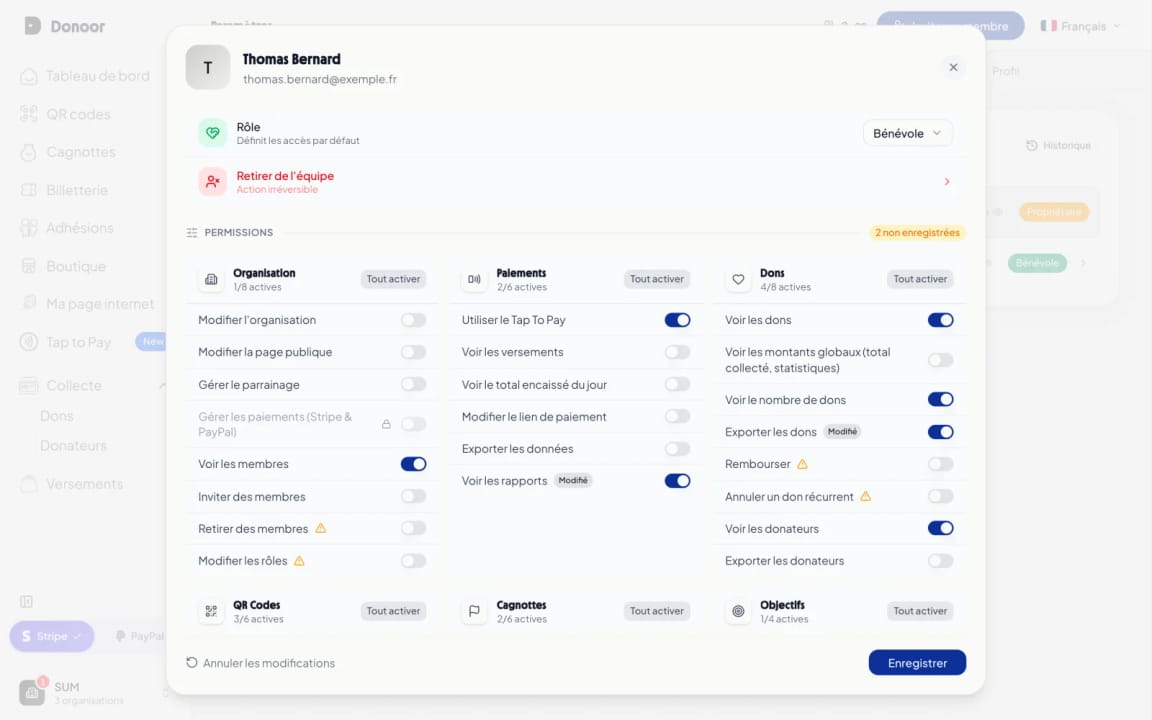Click warning icon beside Modifier les rôles
This screenshot has height=720, width=1152.
point(299,561)
